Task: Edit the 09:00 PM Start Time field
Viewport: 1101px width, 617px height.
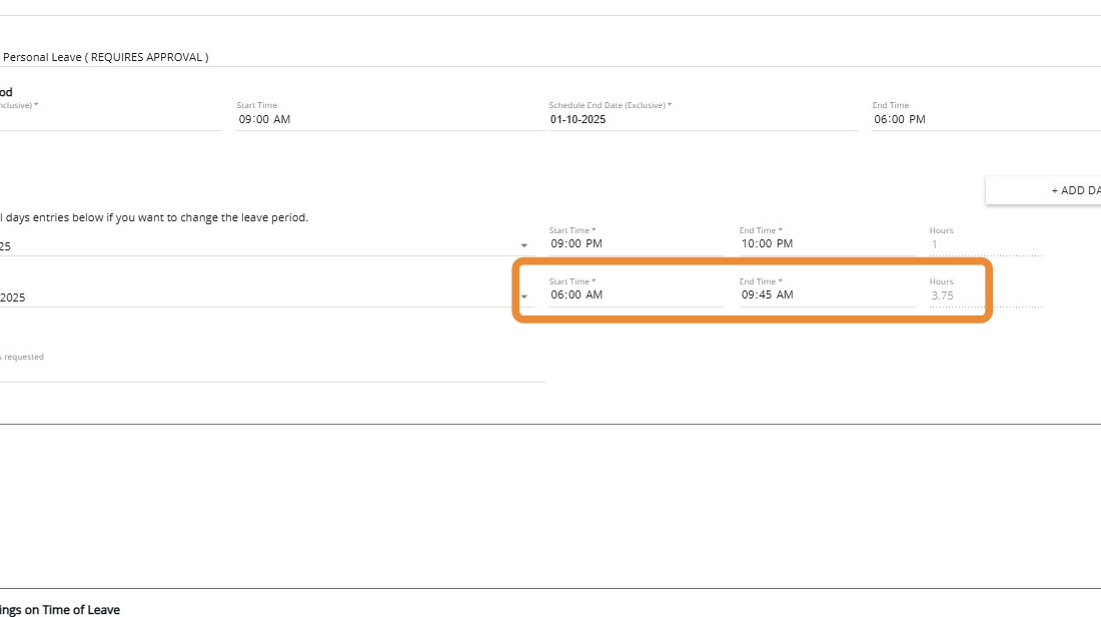Action: click(635, 244)
